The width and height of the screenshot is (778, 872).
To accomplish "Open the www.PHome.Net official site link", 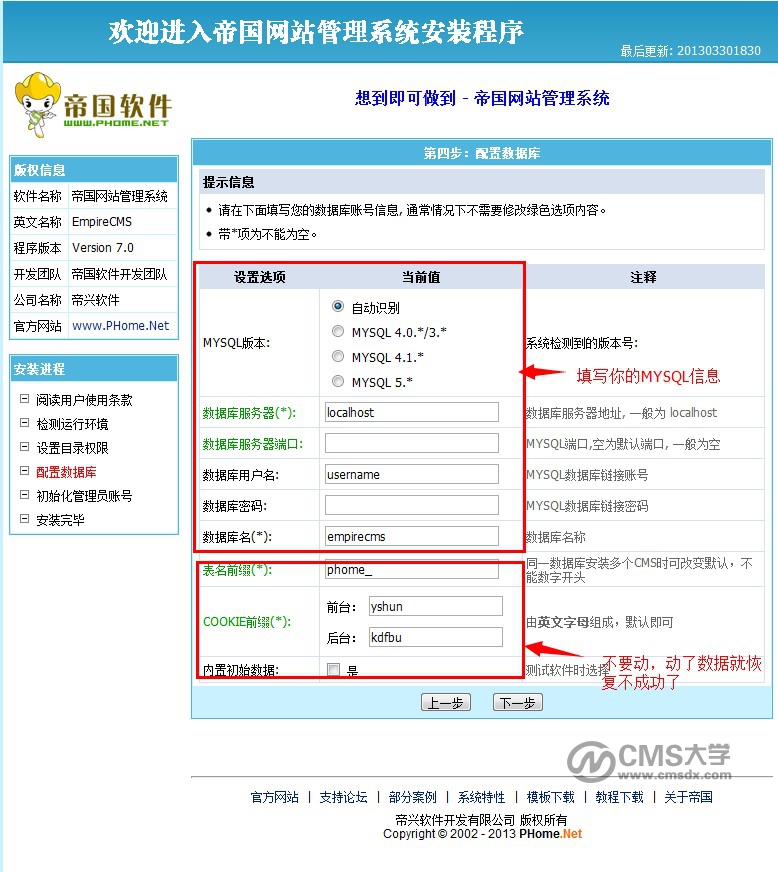I will coord(121,325).
